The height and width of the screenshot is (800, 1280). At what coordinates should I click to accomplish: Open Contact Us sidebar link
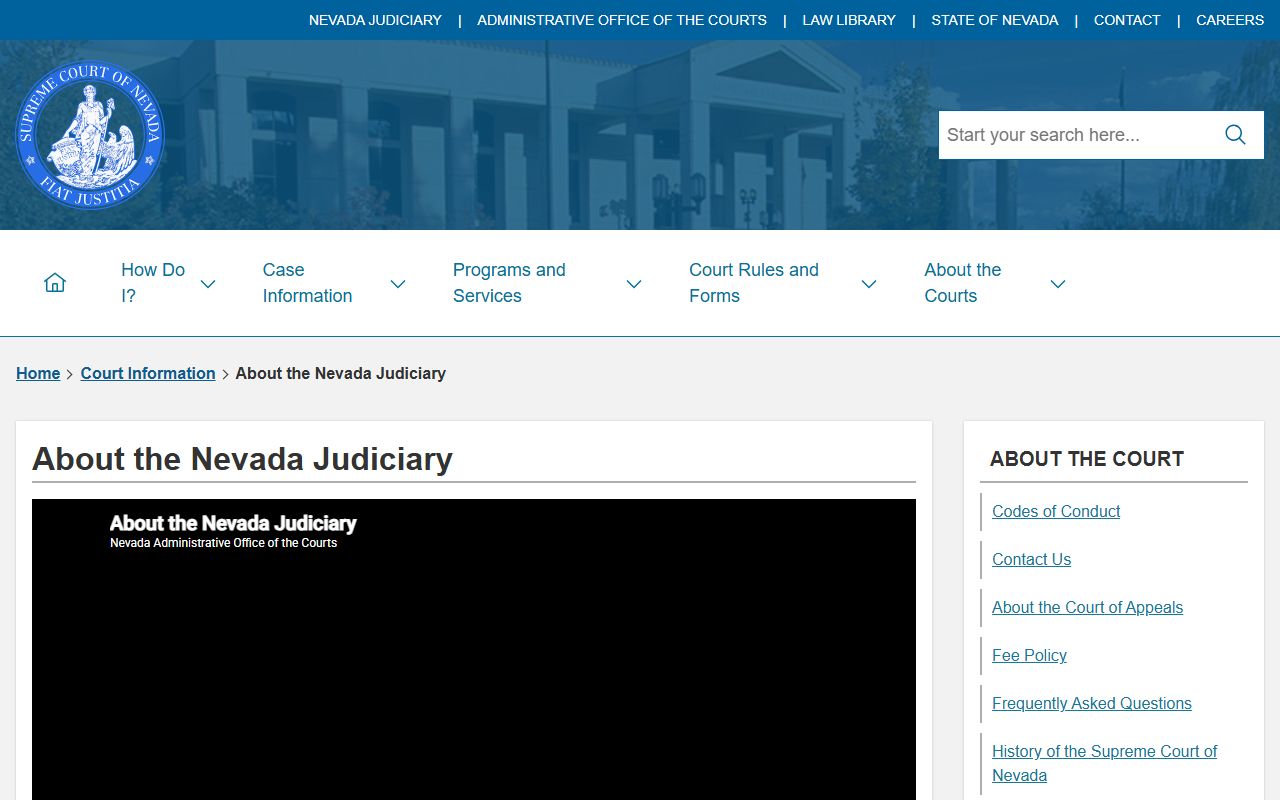[x=1031, y=559]
